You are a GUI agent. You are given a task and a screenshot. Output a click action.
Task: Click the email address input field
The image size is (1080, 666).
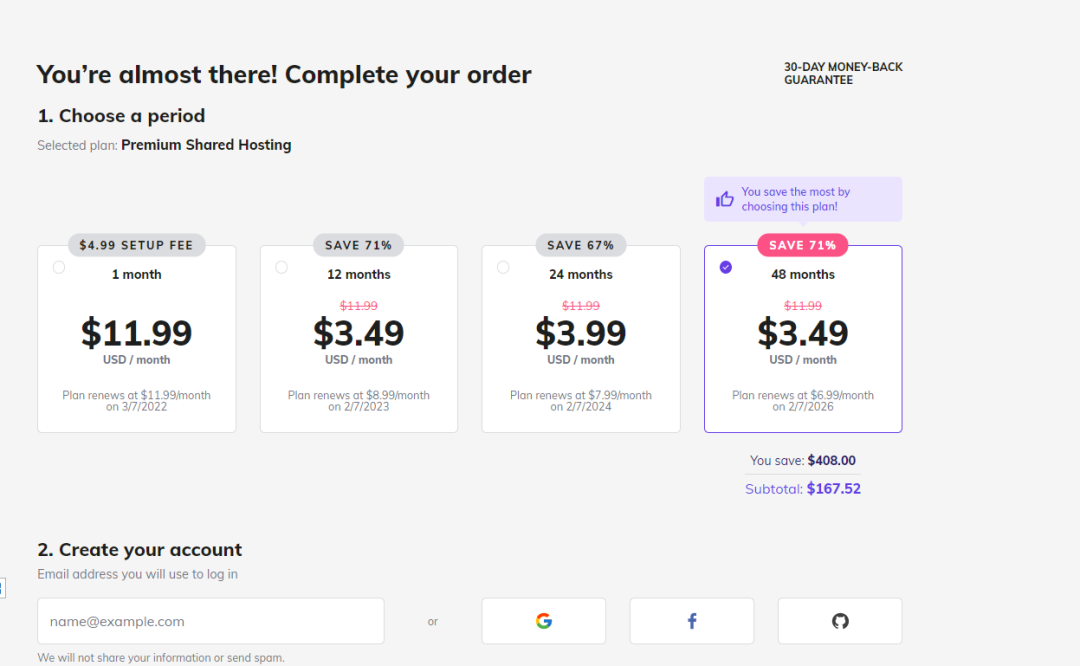(210, 621)
